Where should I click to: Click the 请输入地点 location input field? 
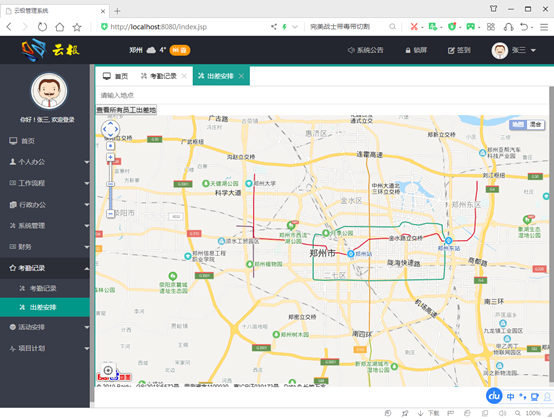click(x=322, y=95)
